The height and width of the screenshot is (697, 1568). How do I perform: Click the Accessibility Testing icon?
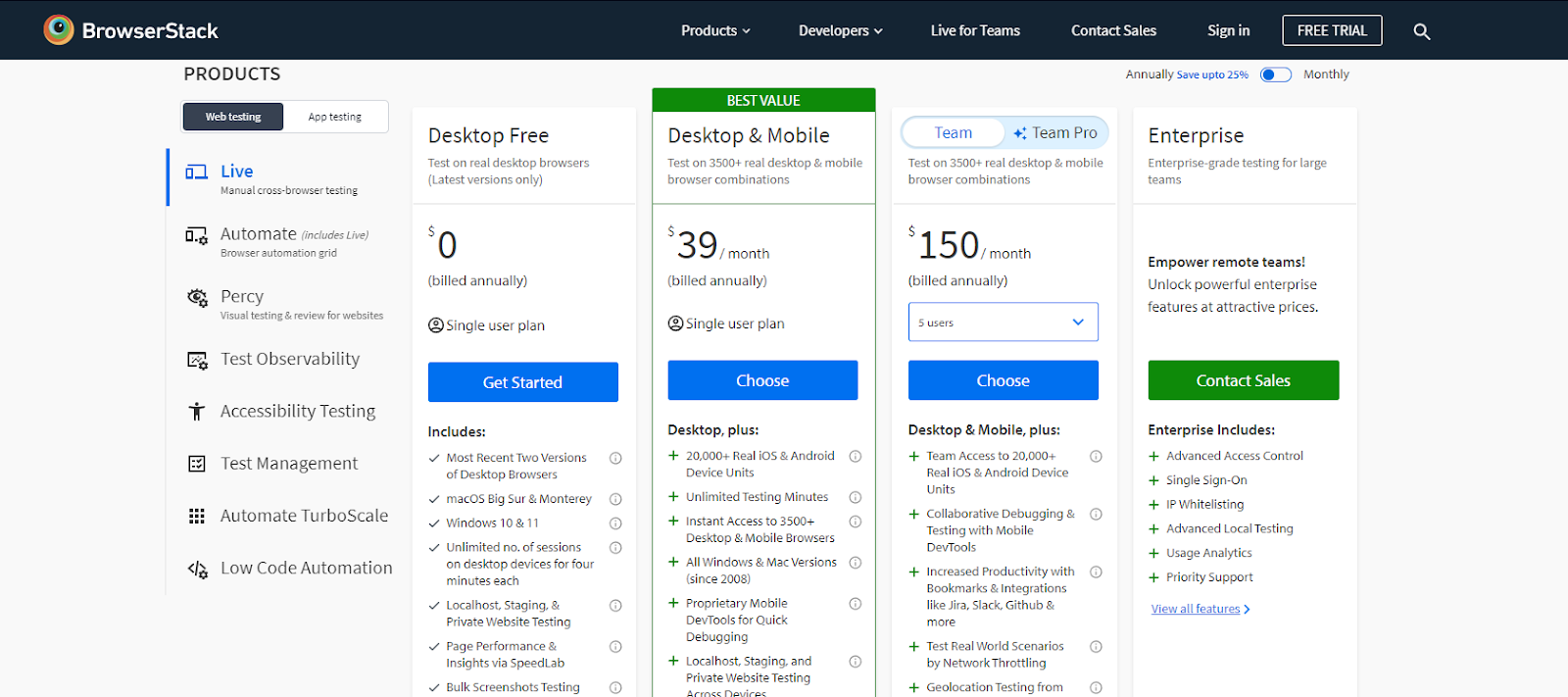point(197,412)
